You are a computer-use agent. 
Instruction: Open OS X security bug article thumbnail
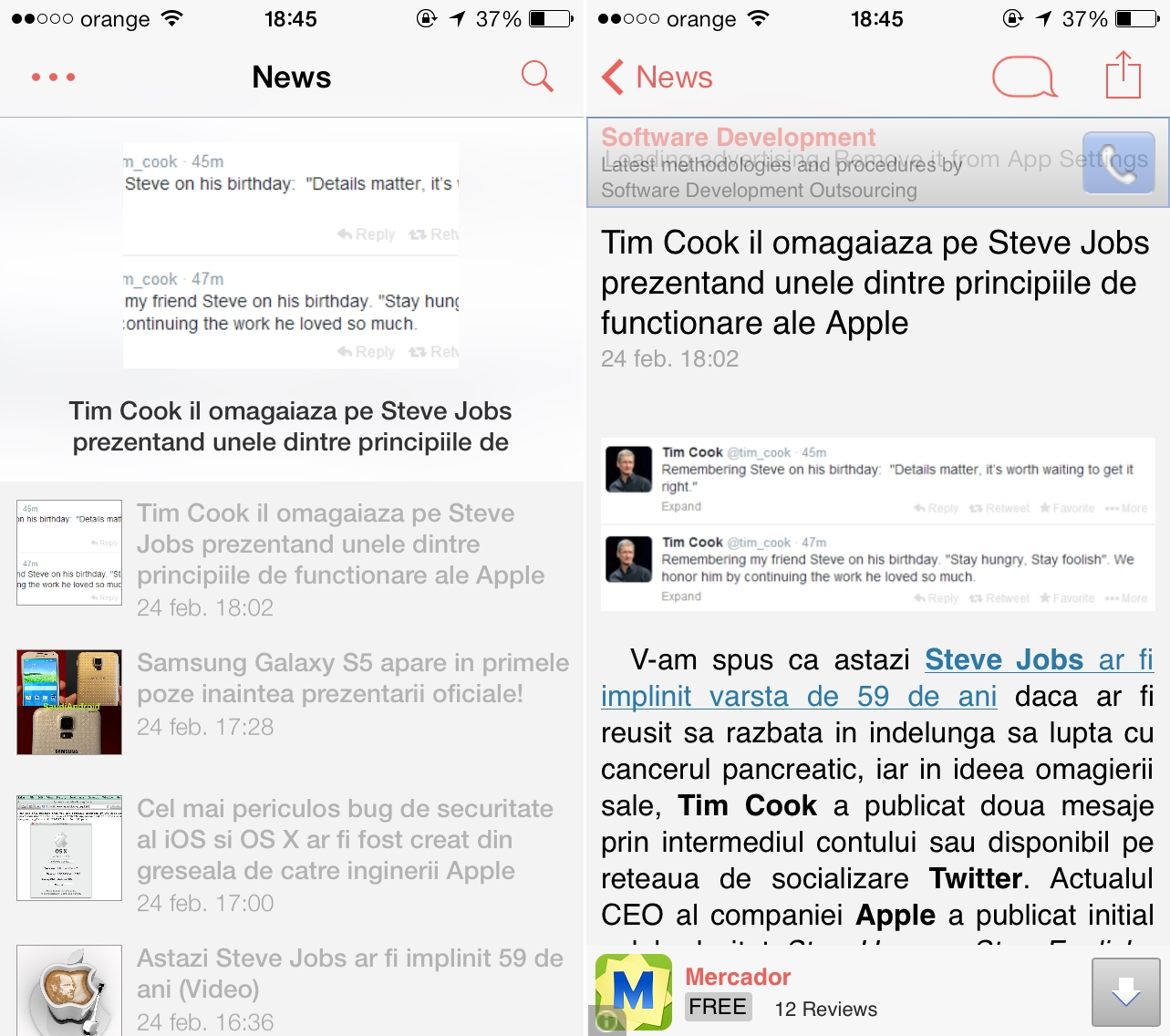(x=69, y=848)
